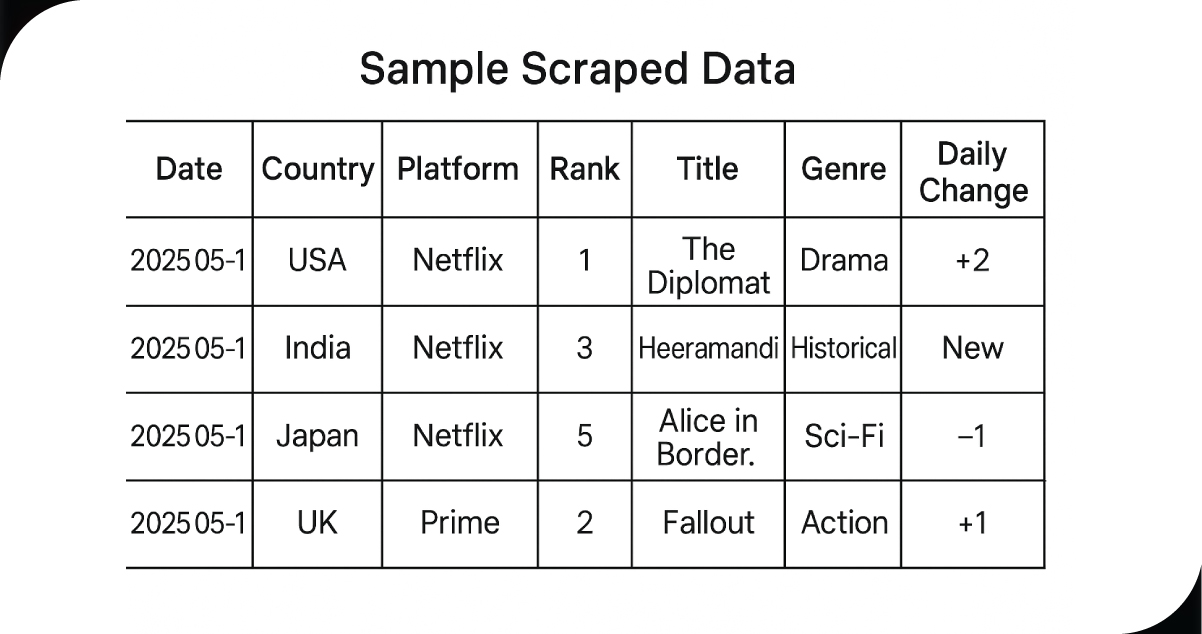Select "The Diplomat" title cell
The image size is (1202, 634).
click(x=708, y=265)
